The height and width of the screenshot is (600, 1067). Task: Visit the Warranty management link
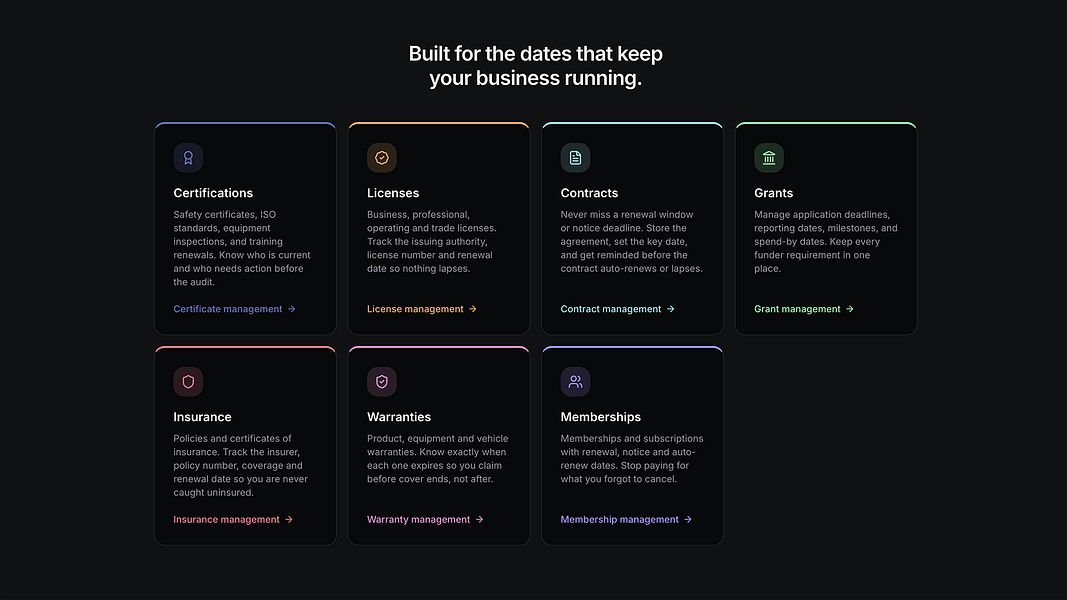425,519
